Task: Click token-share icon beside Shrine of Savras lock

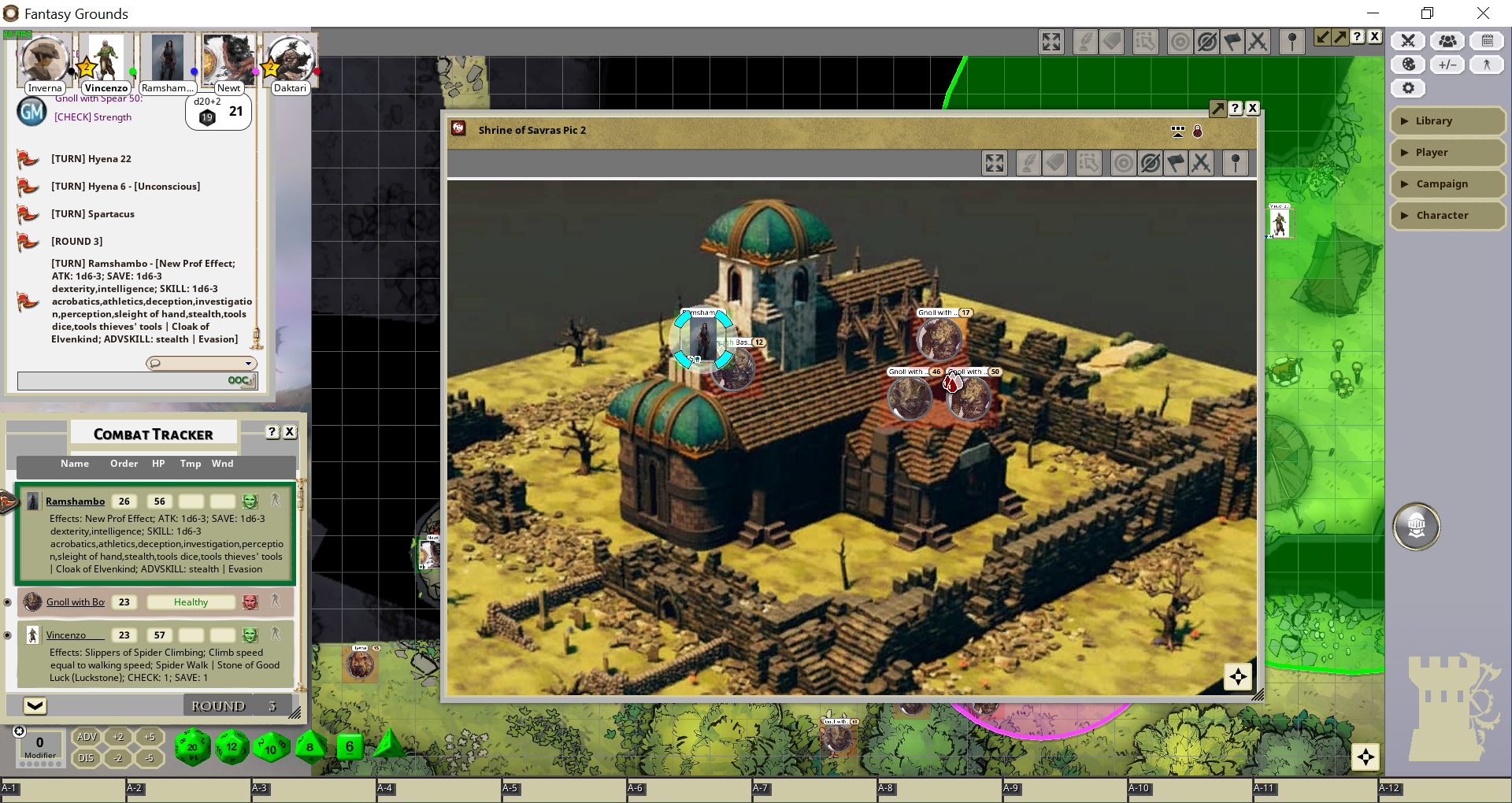Action: click(x=1178, y=131)
